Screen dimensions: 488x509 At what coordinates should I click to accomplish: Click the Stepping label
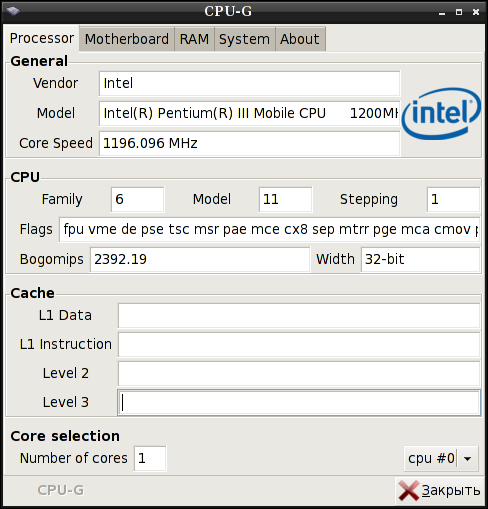369,199
